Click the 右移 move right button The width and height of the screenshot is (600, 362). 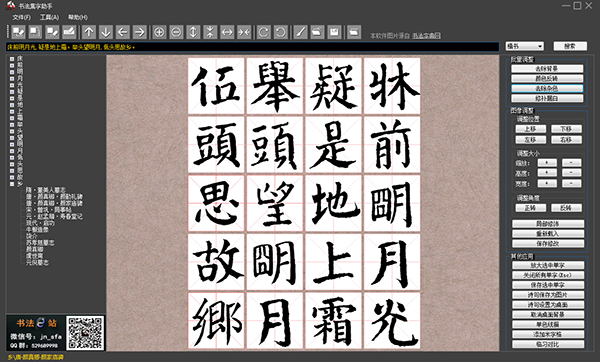click(x=566, y=140)
